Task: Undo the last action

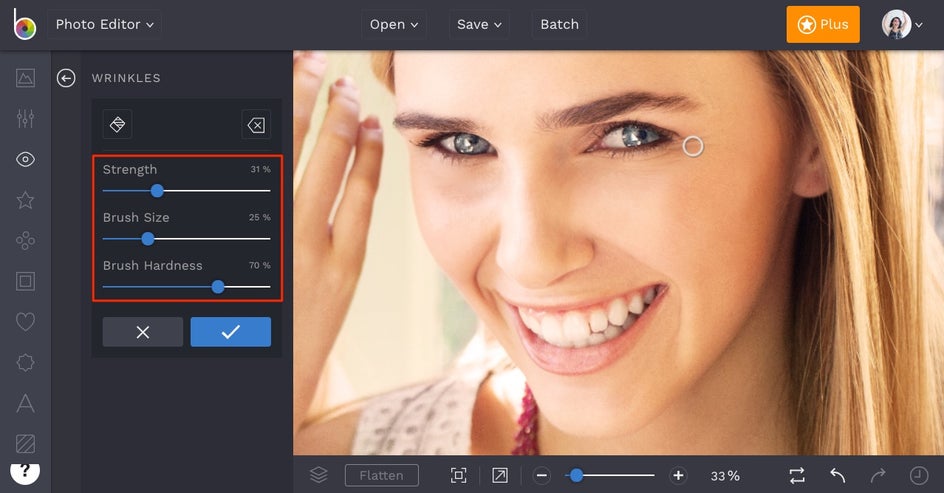Action: (x=837, y=476)
